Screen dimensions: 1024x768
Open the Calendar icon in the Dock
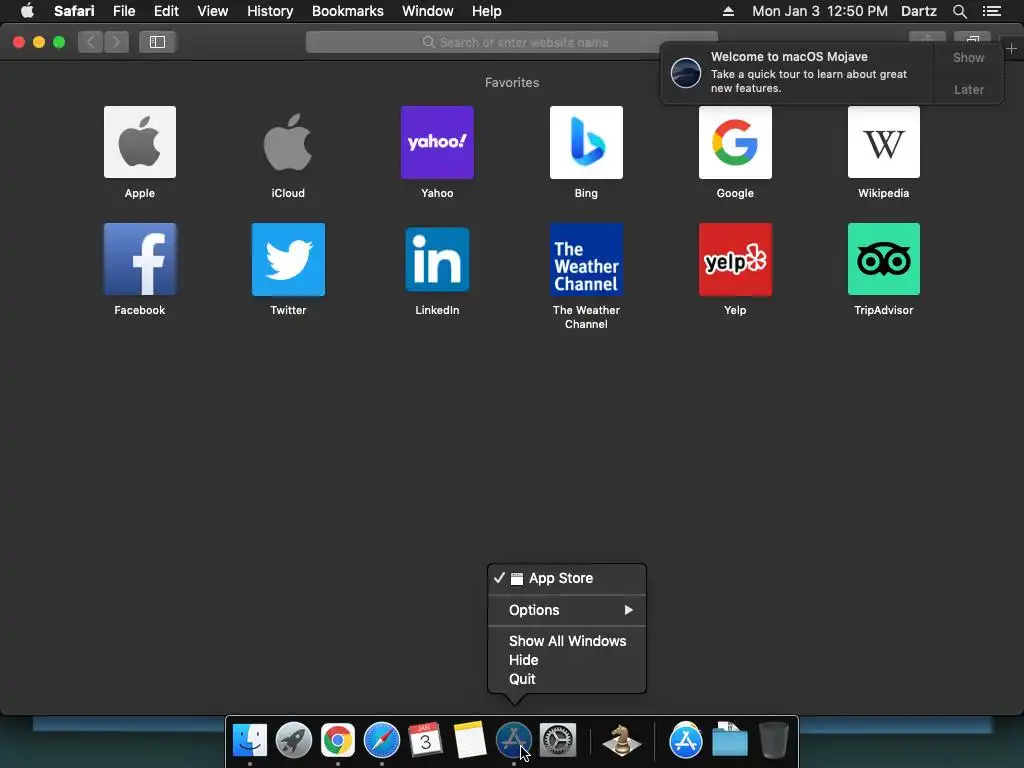click(425, 740)
